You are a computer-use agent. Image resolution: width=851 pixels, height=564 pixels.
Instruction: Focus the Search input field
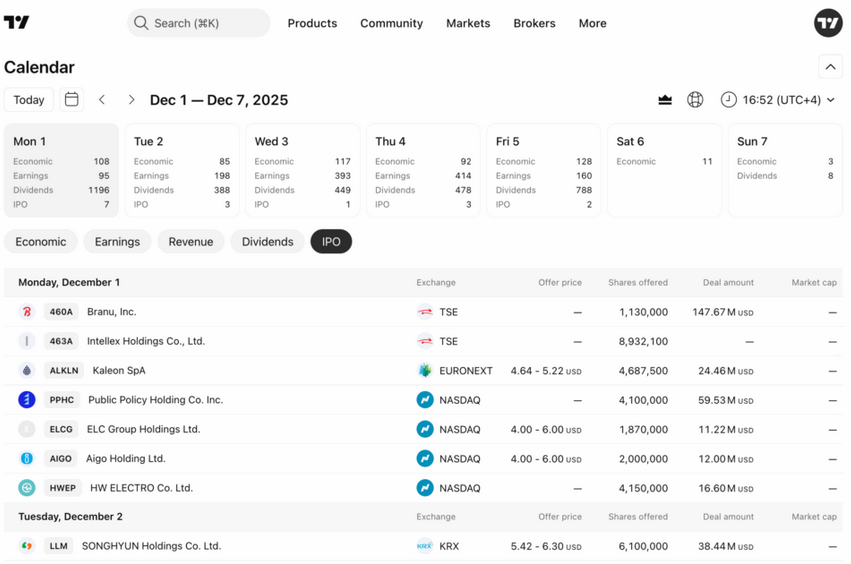[x=199, y=23]
